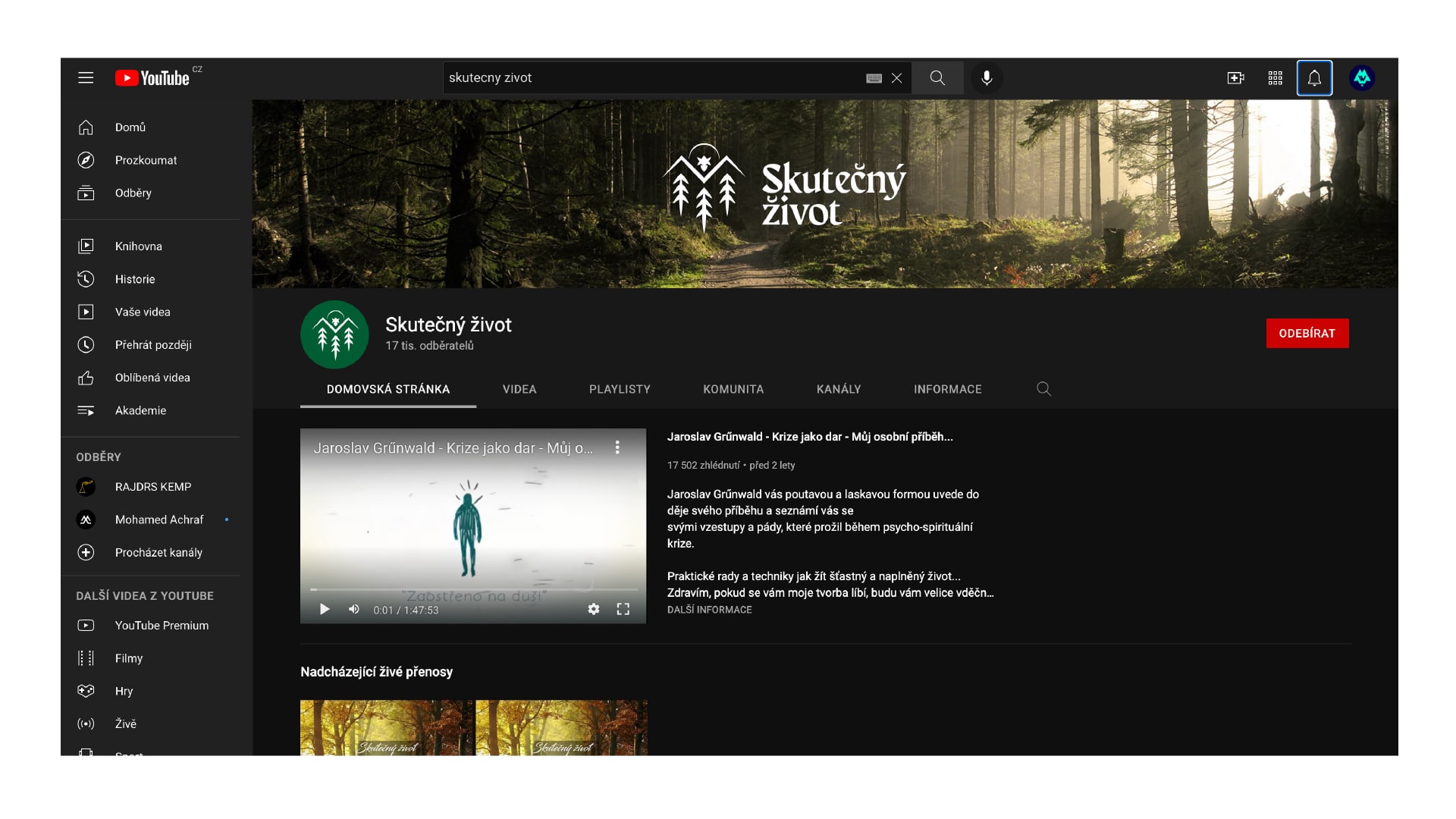This screenshot has width=1456, height=819.
Task: Search within the channel magnifier
Action: (x=1043, y=389)
